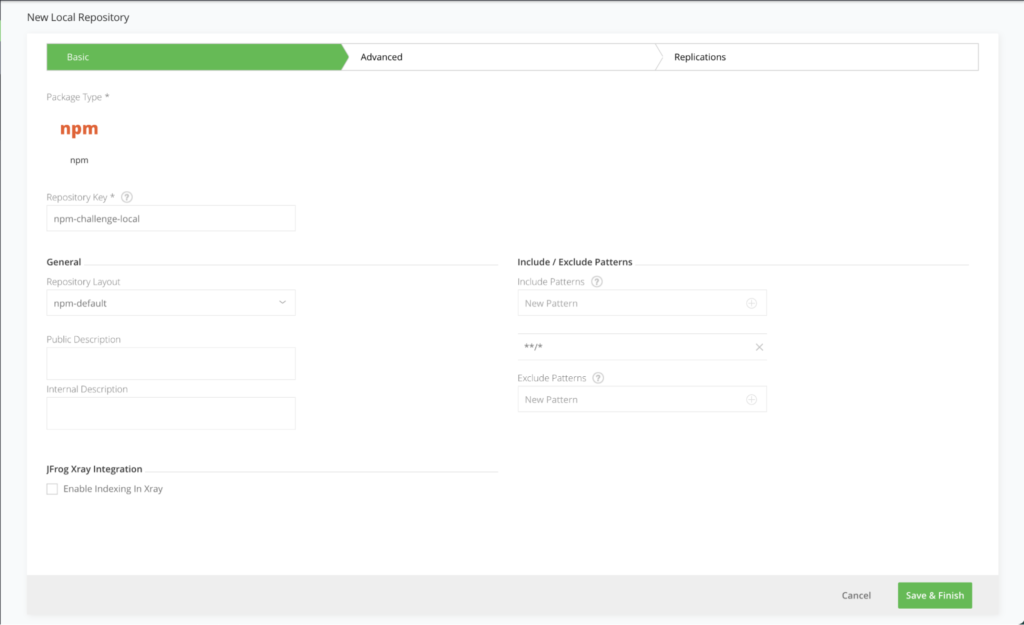Focus the Include Patterns New Pattern field
The height and width of the screenshot is (625, 1024).
coord(630,303)
